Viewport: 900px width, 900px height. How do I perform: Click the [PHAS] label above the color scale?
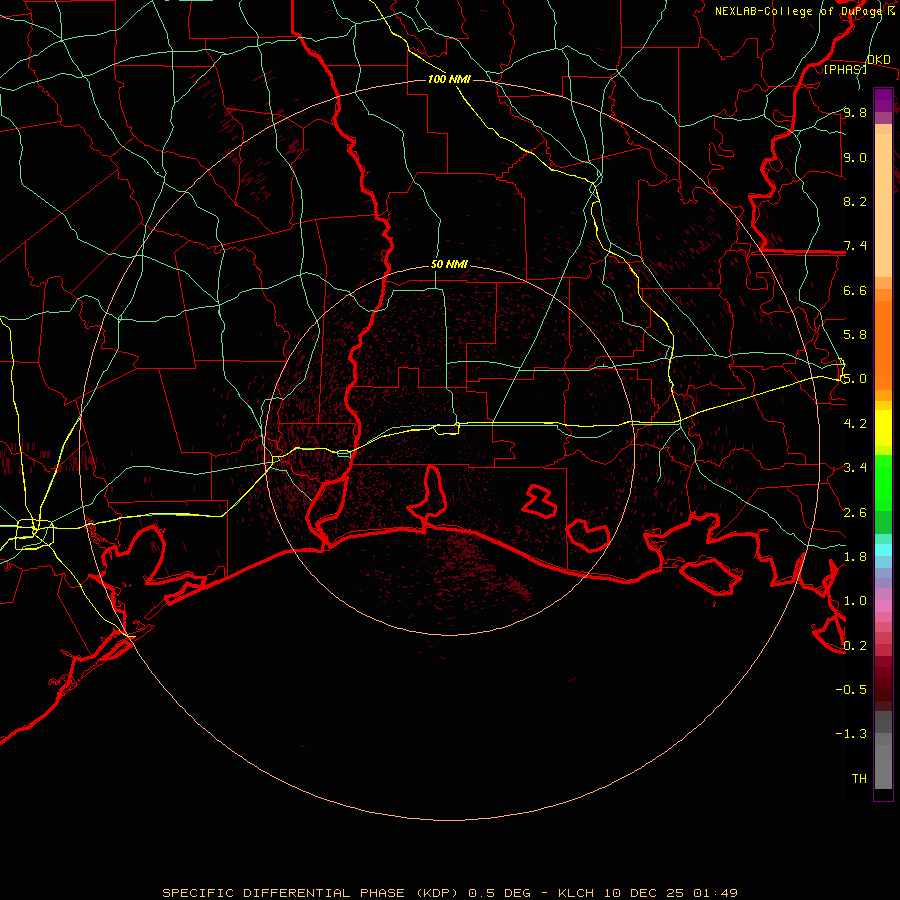coord(845,69)
